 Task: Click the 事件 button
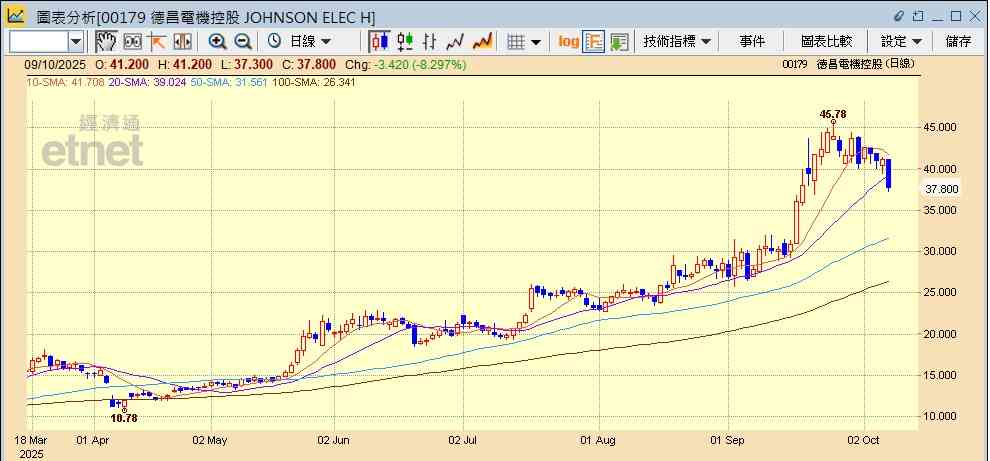point(752,41)
